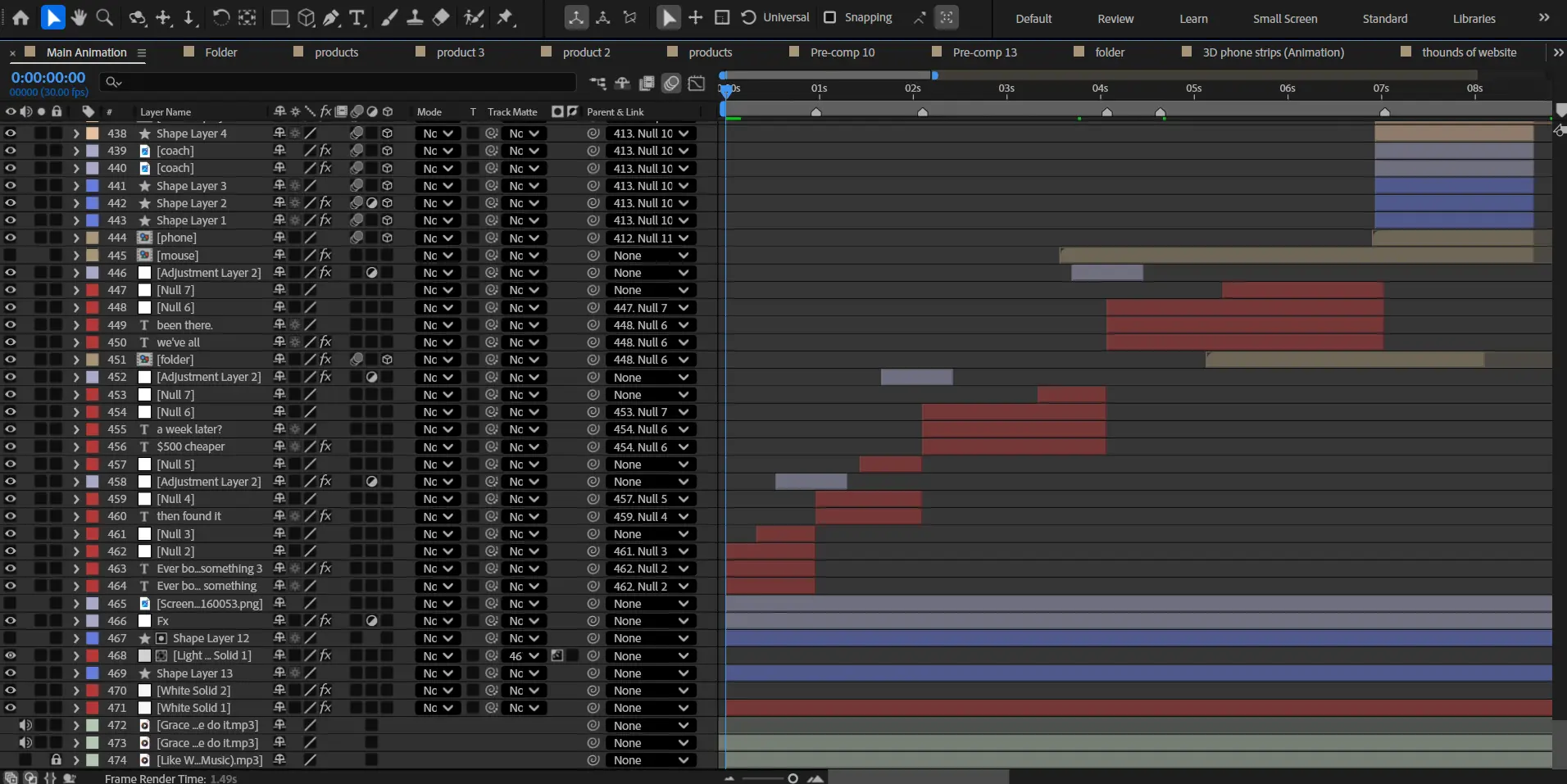
Task: Unlock layer 474 via its lock icon
Action: pyautogui.click(x=56, y=760)
